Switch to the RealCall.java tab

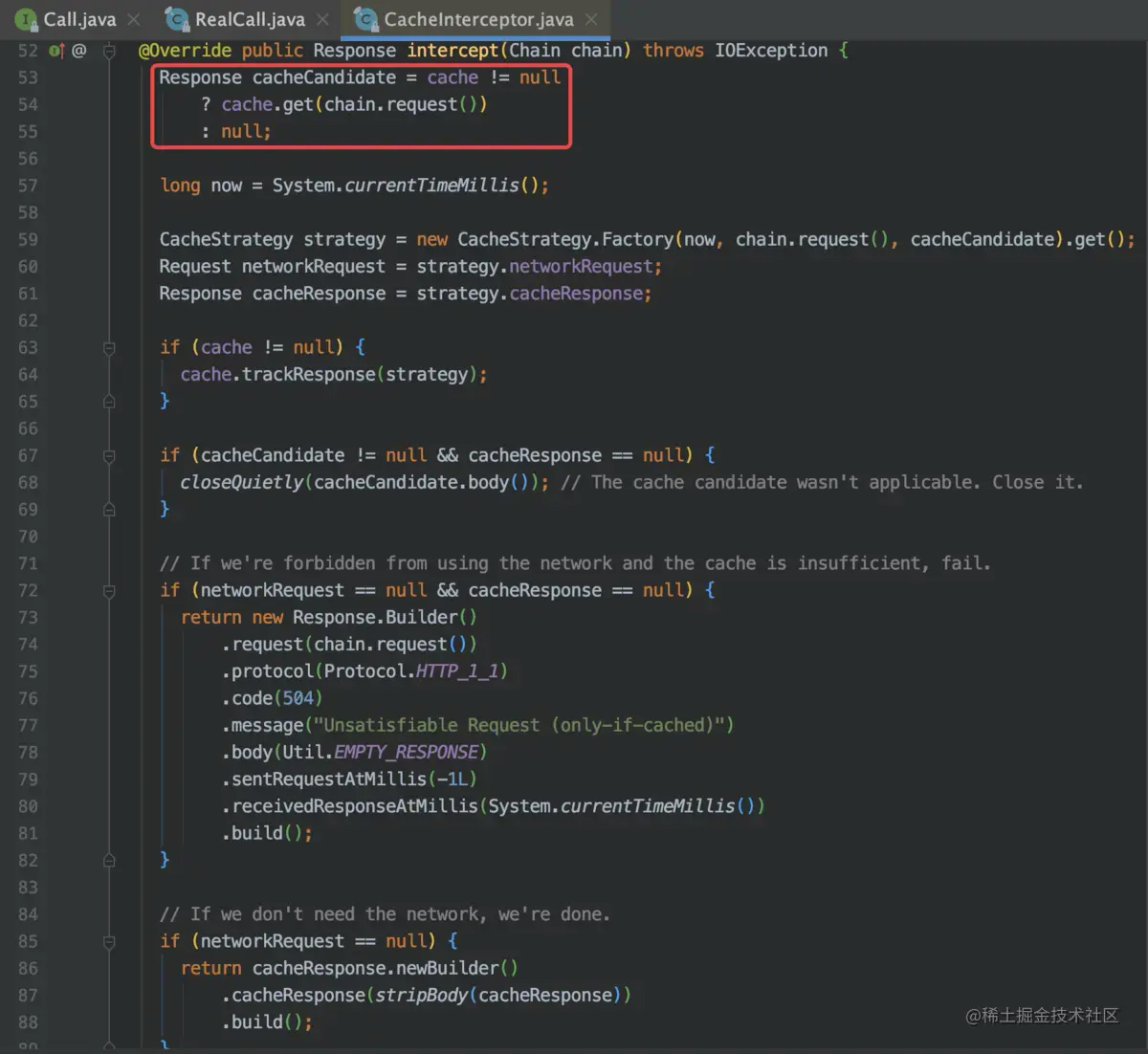(x=250, y=19)
